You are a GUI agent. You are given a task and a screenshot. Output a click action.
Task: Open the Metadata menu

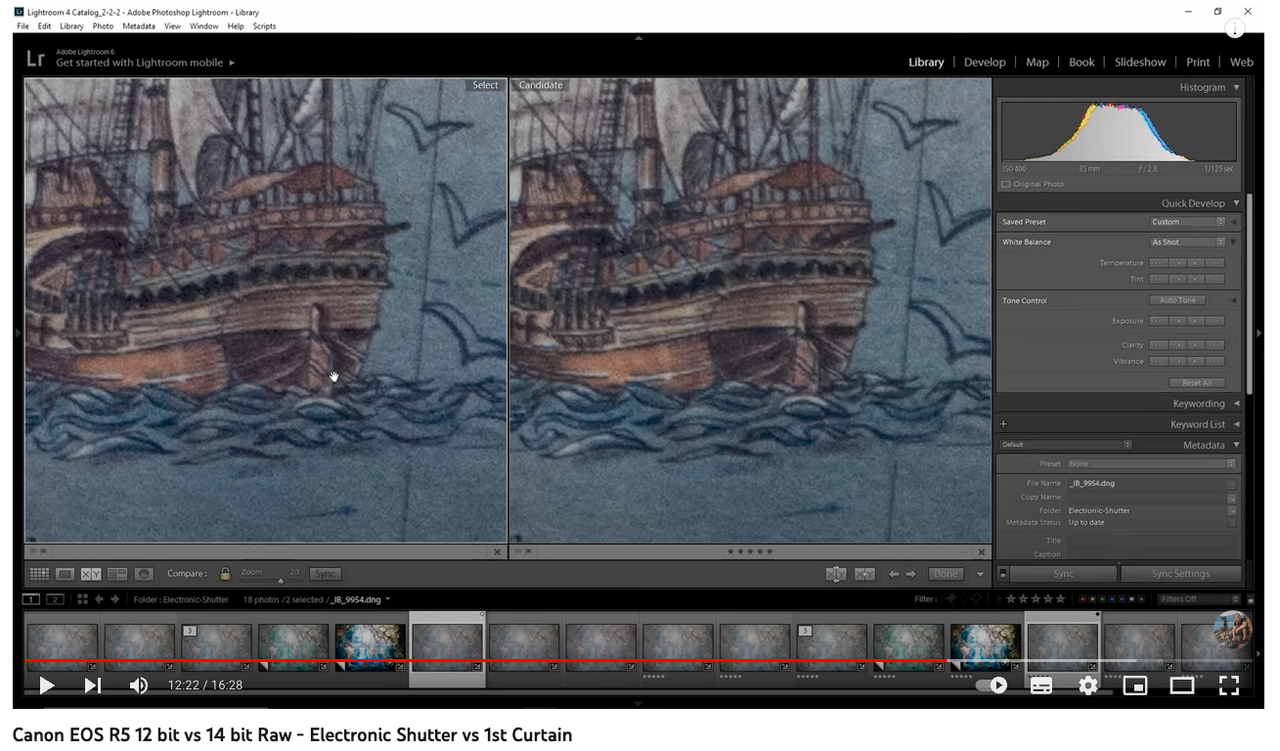pos(139,26)
